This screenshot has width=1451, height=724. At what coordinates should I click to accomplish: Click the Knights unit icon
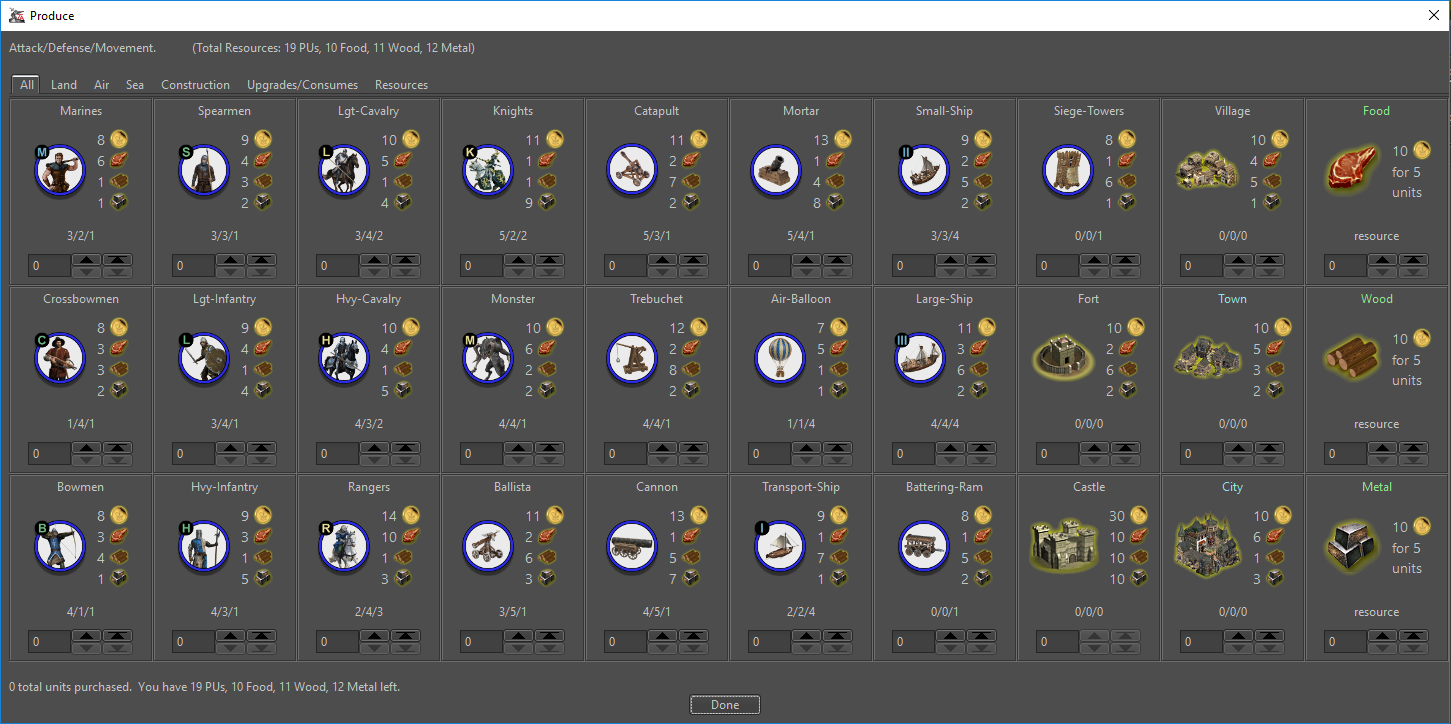[488, 171]
